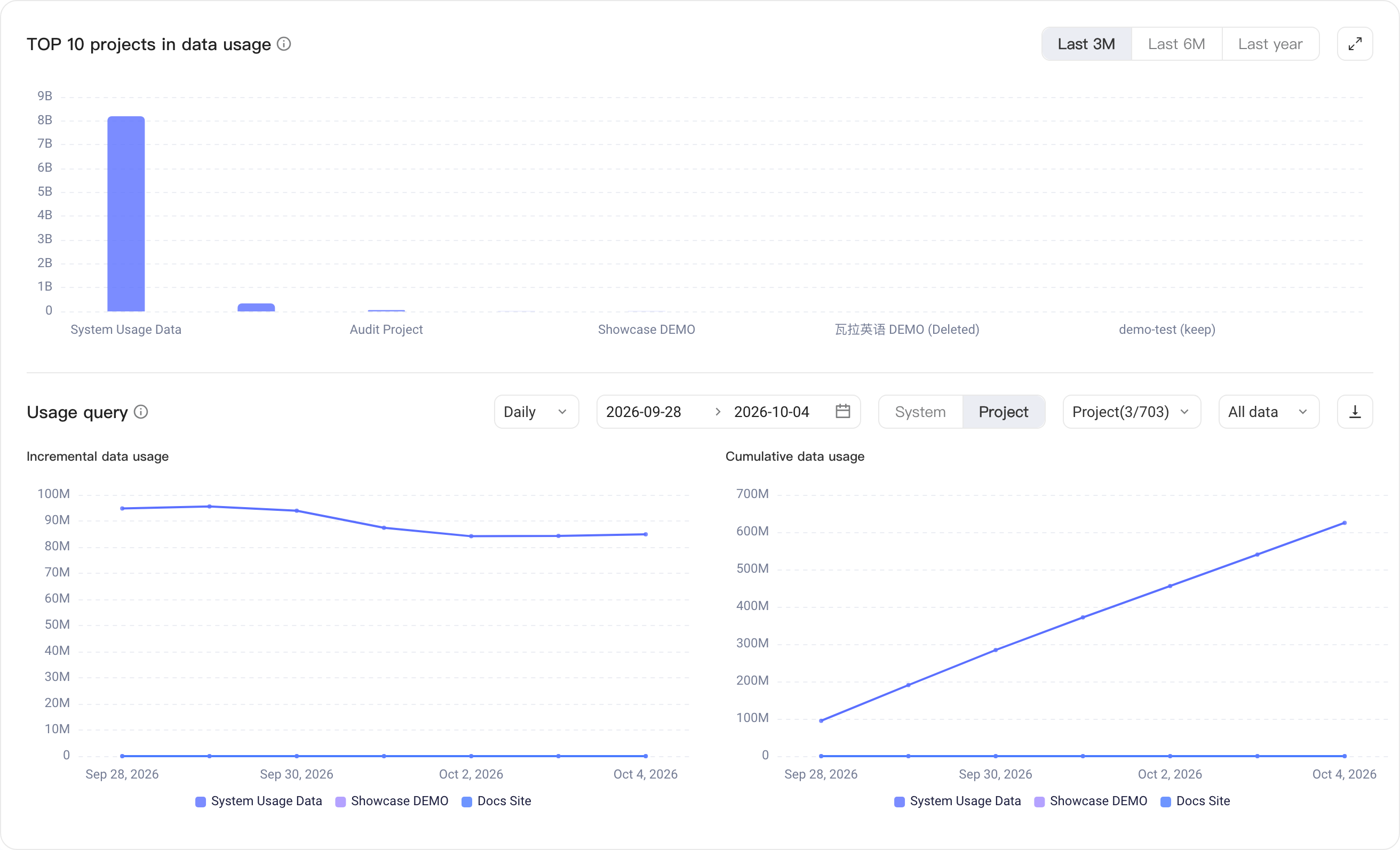1400x850 pixels.
Task: Click the Cumulative data usage heading
Action: pyautogui.click(x=795, y=456)
